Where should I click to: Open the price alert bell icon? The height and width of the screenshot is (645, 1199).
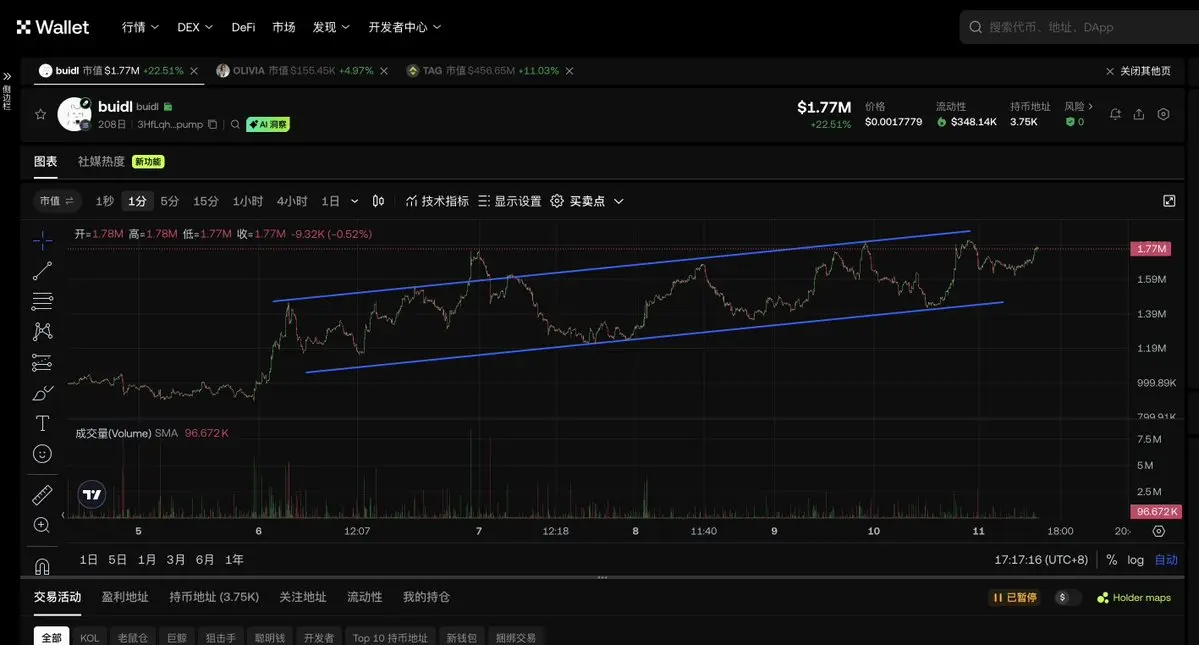1116,114
